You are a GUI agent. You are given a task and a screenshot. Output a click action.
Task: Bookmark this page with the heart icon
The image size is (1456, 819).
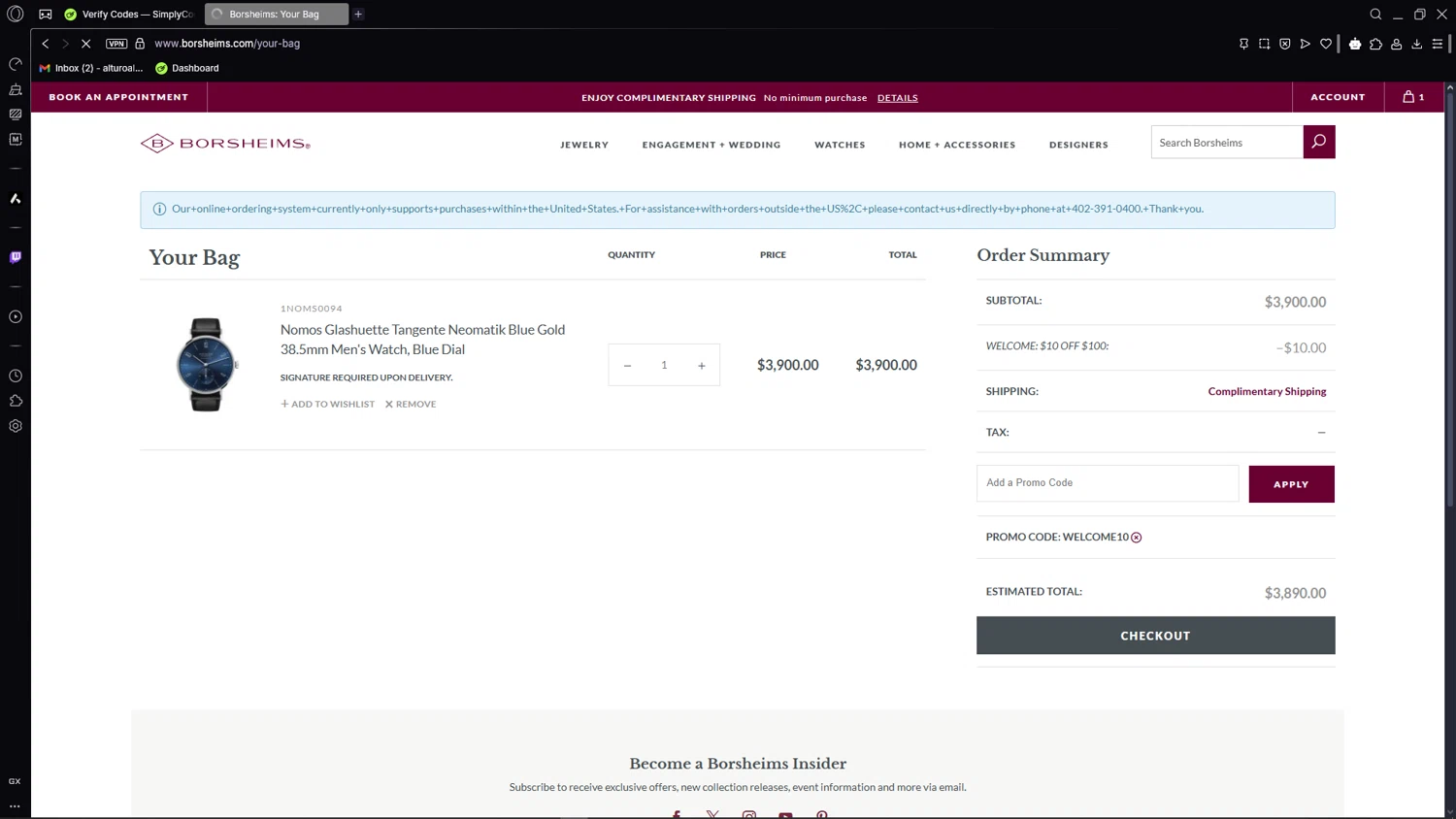(x=1325, y=44)
